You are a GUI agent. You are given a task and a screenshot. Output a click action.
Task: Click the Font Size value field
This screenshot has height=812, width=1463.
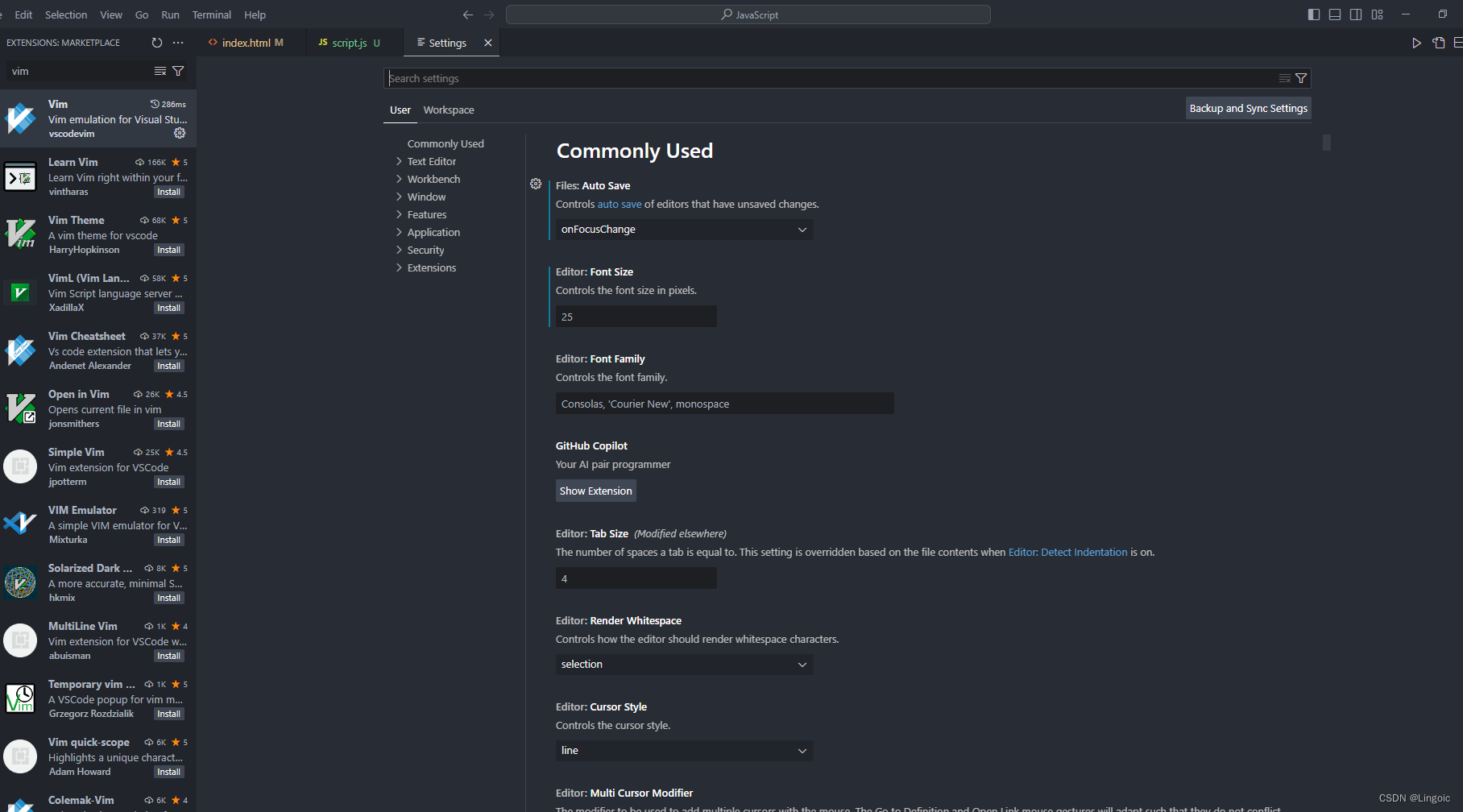point(636,317)
